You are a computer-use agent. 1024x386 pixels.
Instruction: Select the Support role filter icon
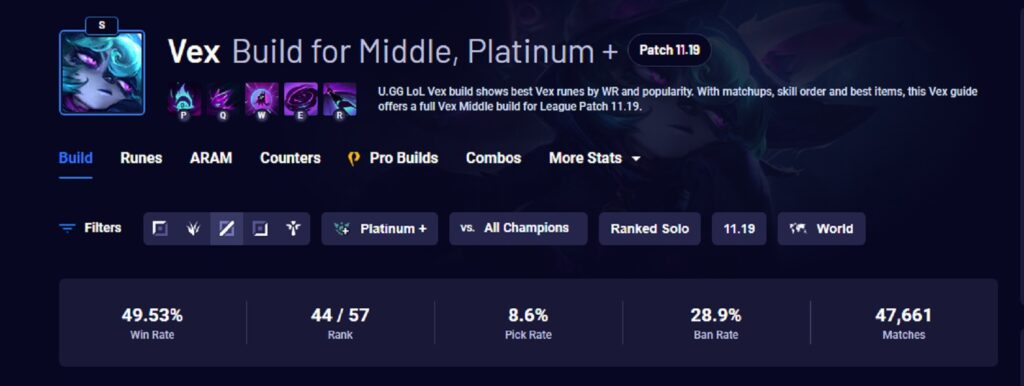(293, 229)
